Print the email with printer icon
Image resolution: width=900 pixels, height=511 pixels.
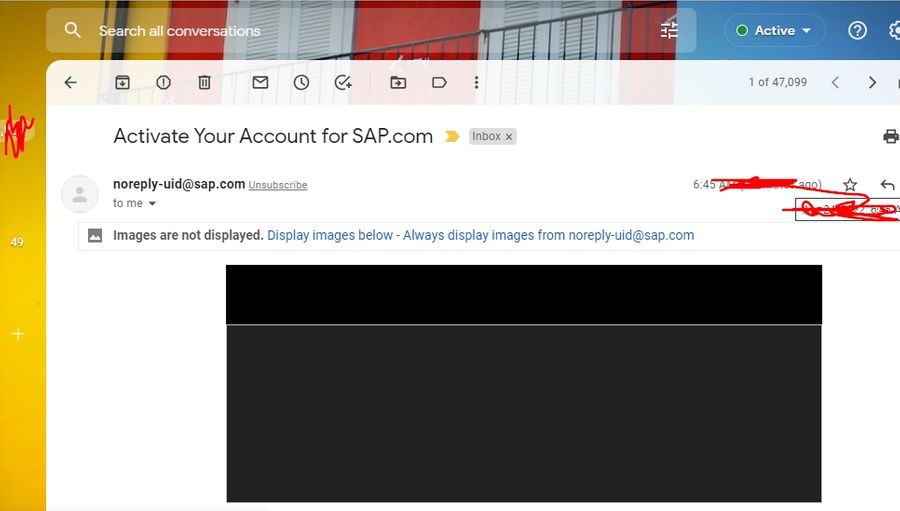(x=891, y=137)
